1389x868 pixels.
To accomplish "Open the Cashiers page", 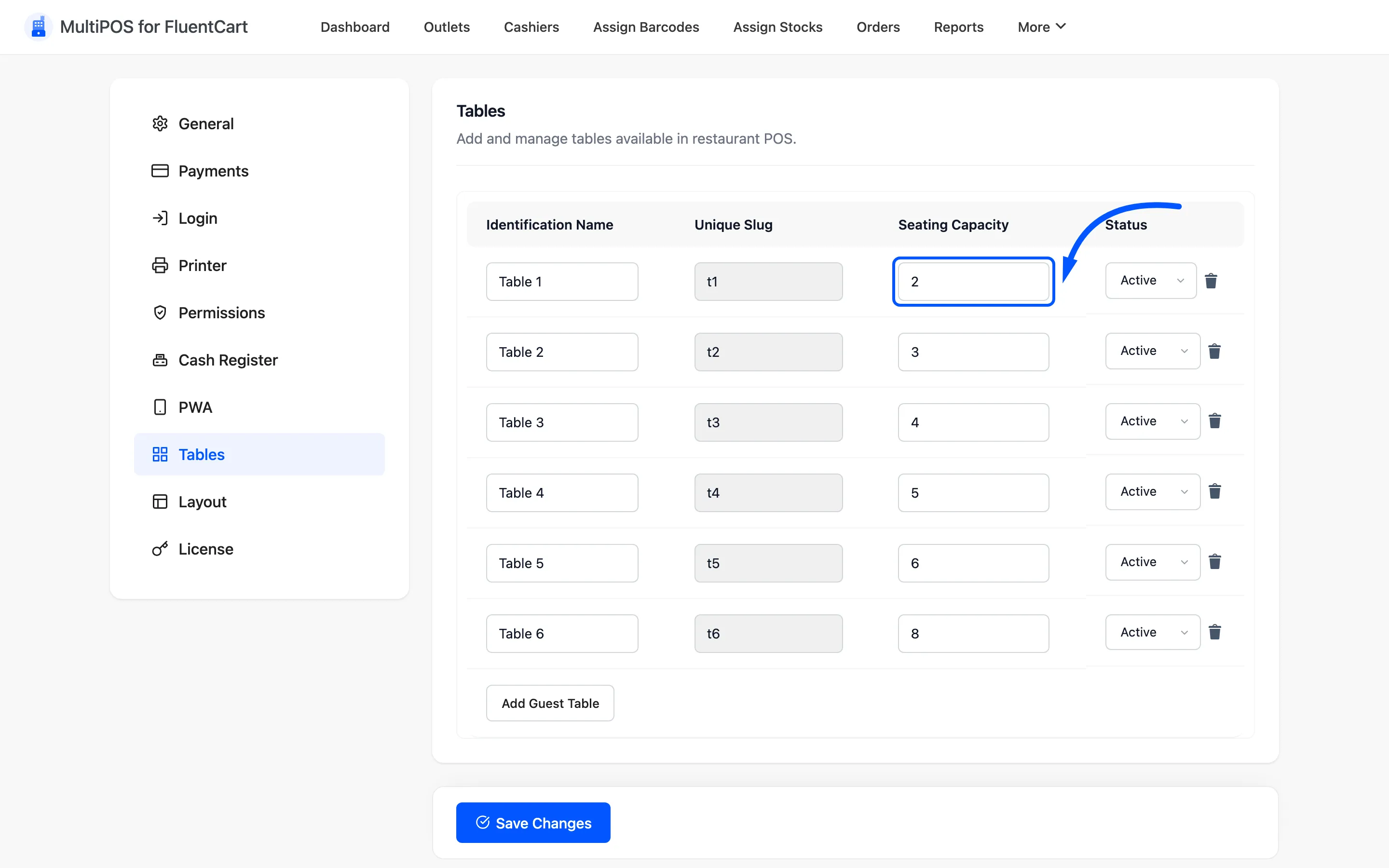I will [531, 27].
